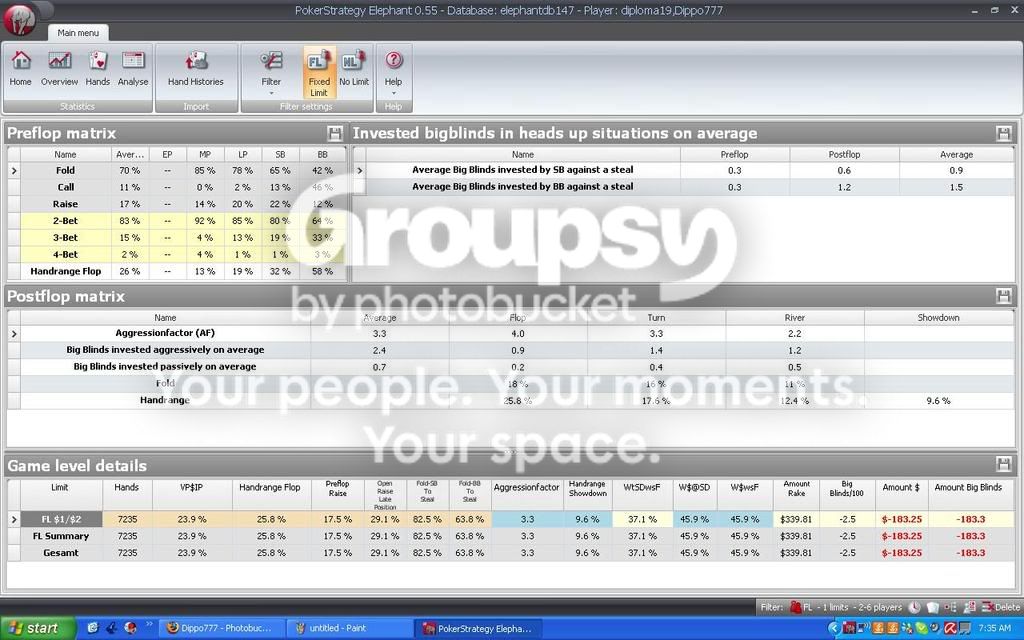Expand hidden system tray icons
1024x640 pixels.
tap(834, 628)
